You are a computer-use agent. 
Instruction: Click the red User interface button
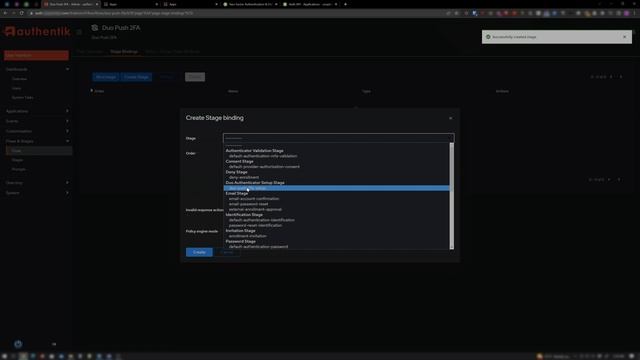[36, 55]
